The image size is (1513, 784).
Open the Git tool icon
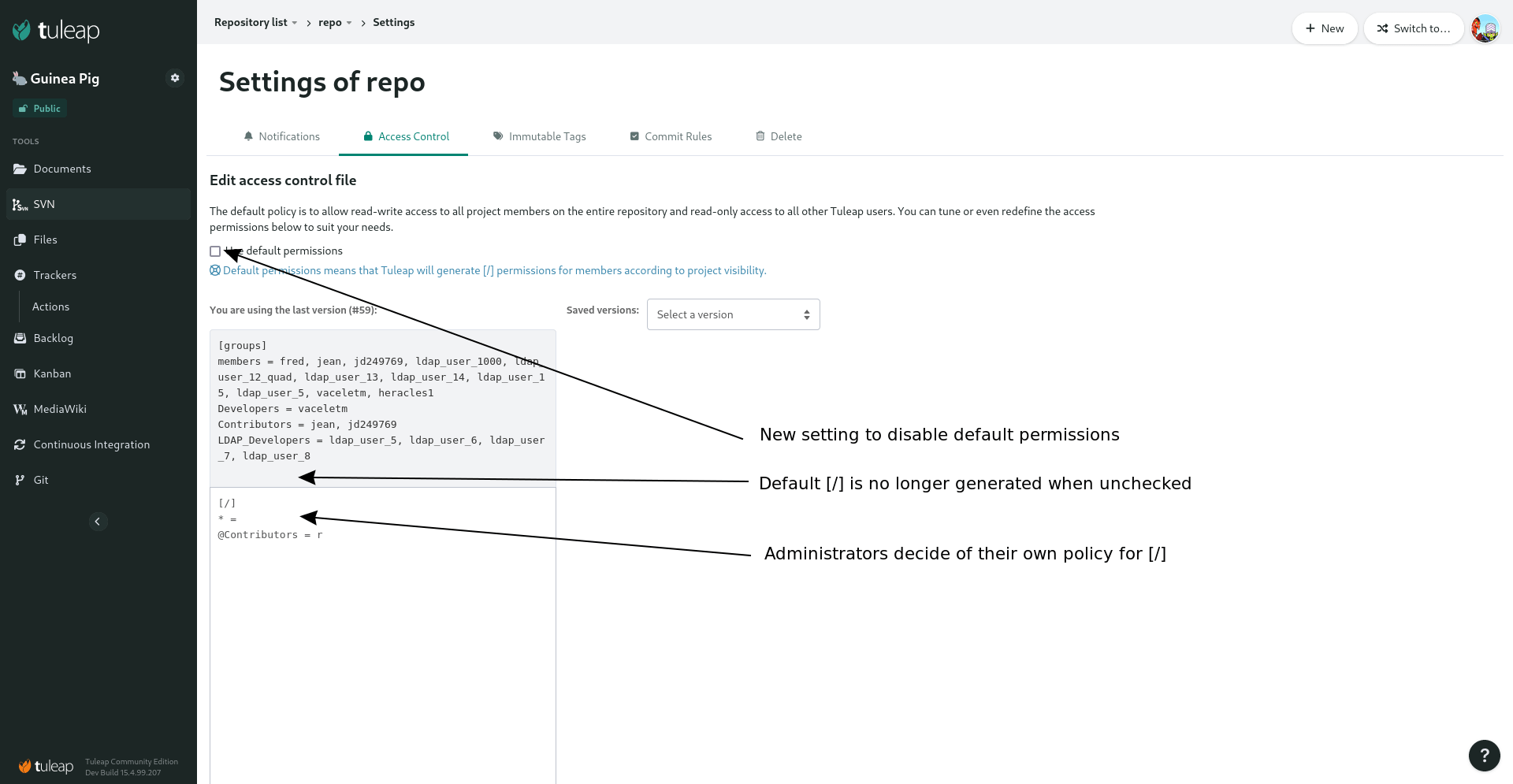[20, 480]
